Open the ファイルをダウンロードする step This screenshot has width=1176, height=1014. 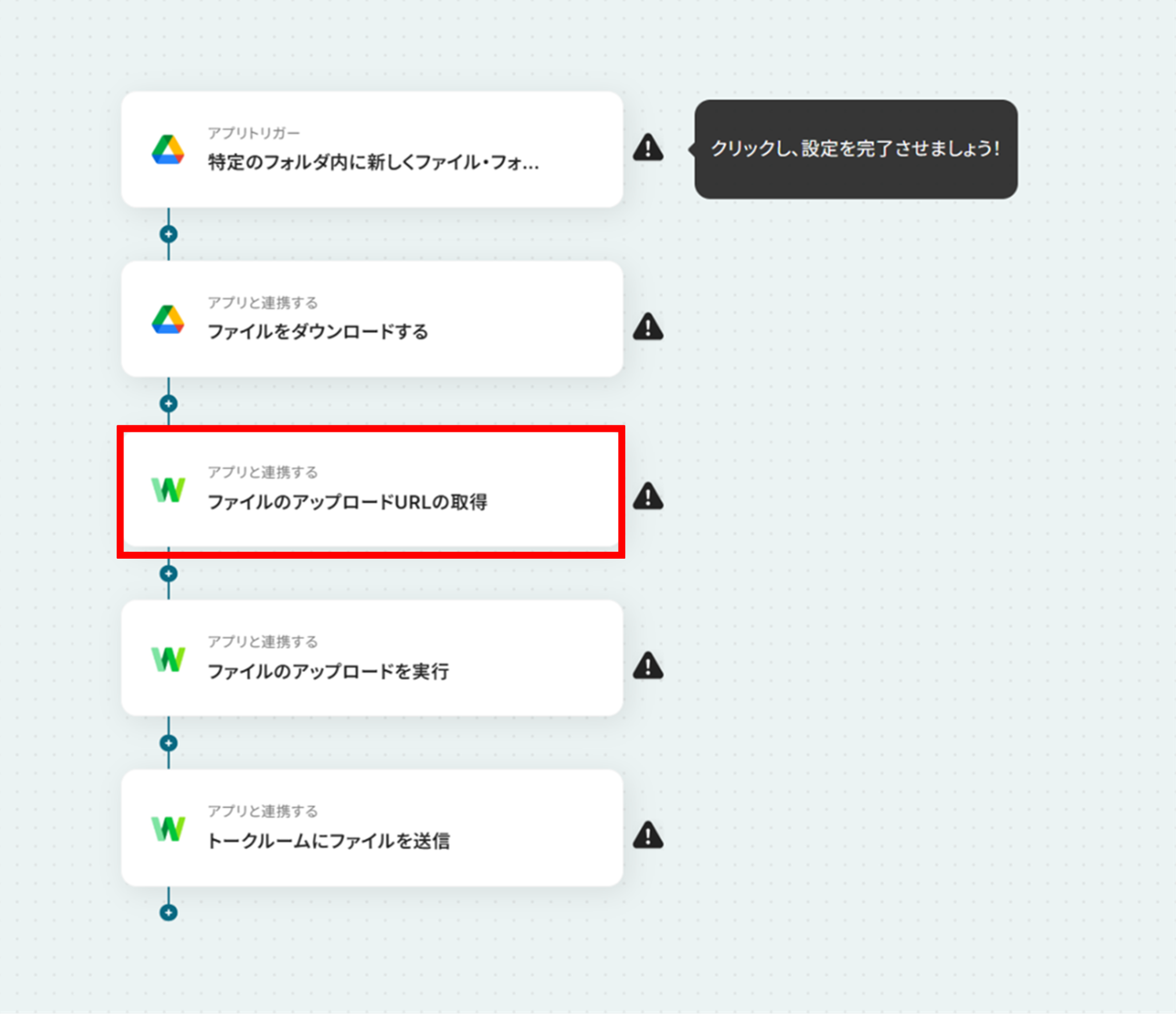tap(372, 319)
